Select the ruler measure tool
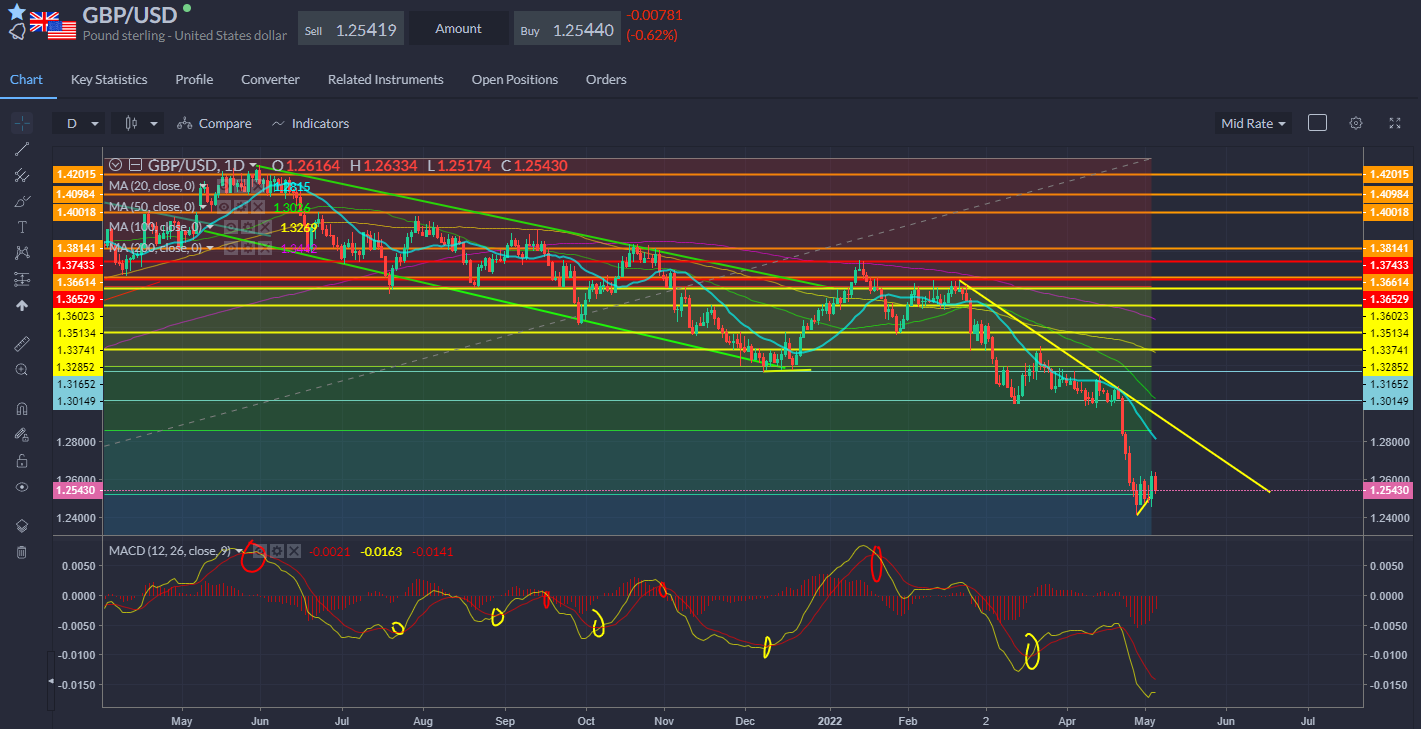The width and height of the screenshot is (1421, 729). click(x=22, y=343)
